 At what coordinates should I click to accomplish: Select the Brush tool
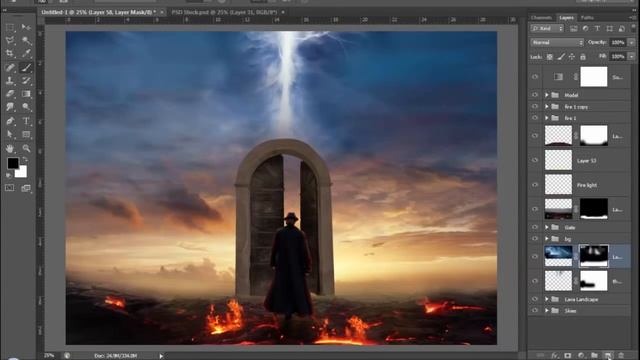coord(26,68)
